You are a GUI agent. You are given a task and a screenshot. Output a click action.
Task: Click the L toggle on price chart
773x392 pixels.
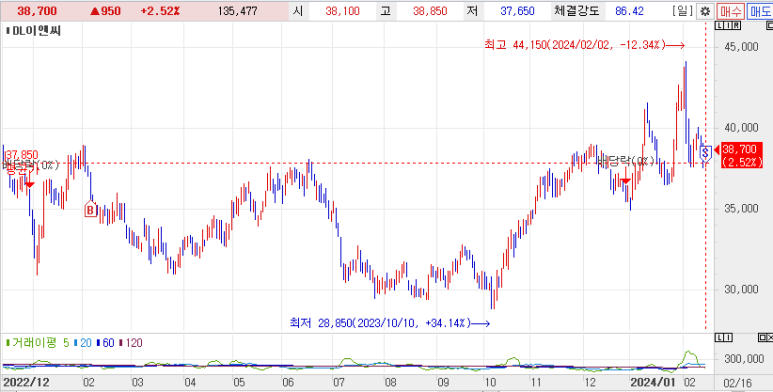click(x=720, y=26)
